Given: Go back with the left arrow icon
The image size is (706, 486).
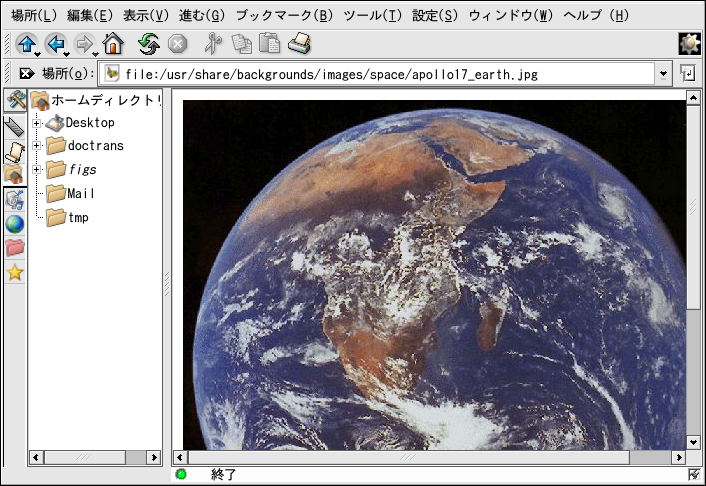Looking at the screenshot, I should [x=54, y=43].
